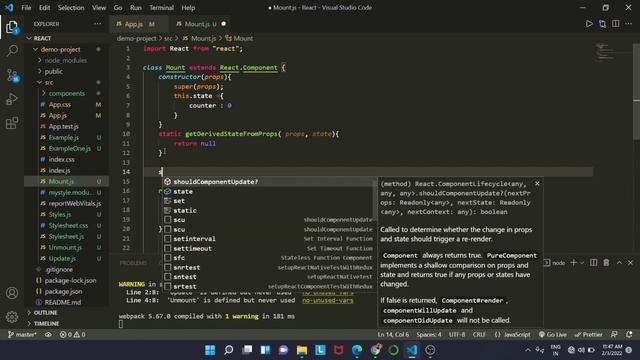This screenshot has height=360, width=640.
Task: Open File Explorer from taskbar
Action: click(302, 350)
